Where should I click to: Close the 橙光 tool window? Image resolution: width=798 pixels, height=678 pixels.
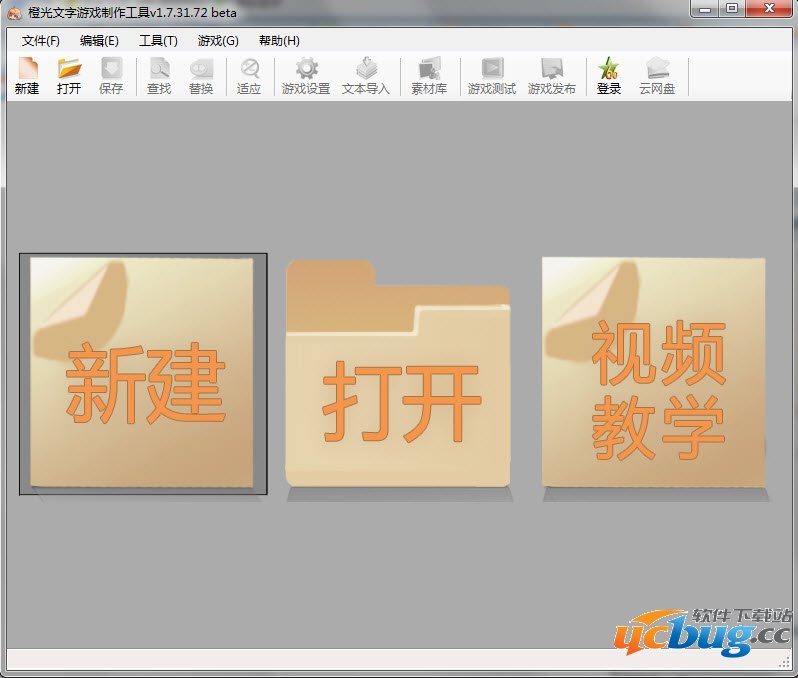[770, 9]
